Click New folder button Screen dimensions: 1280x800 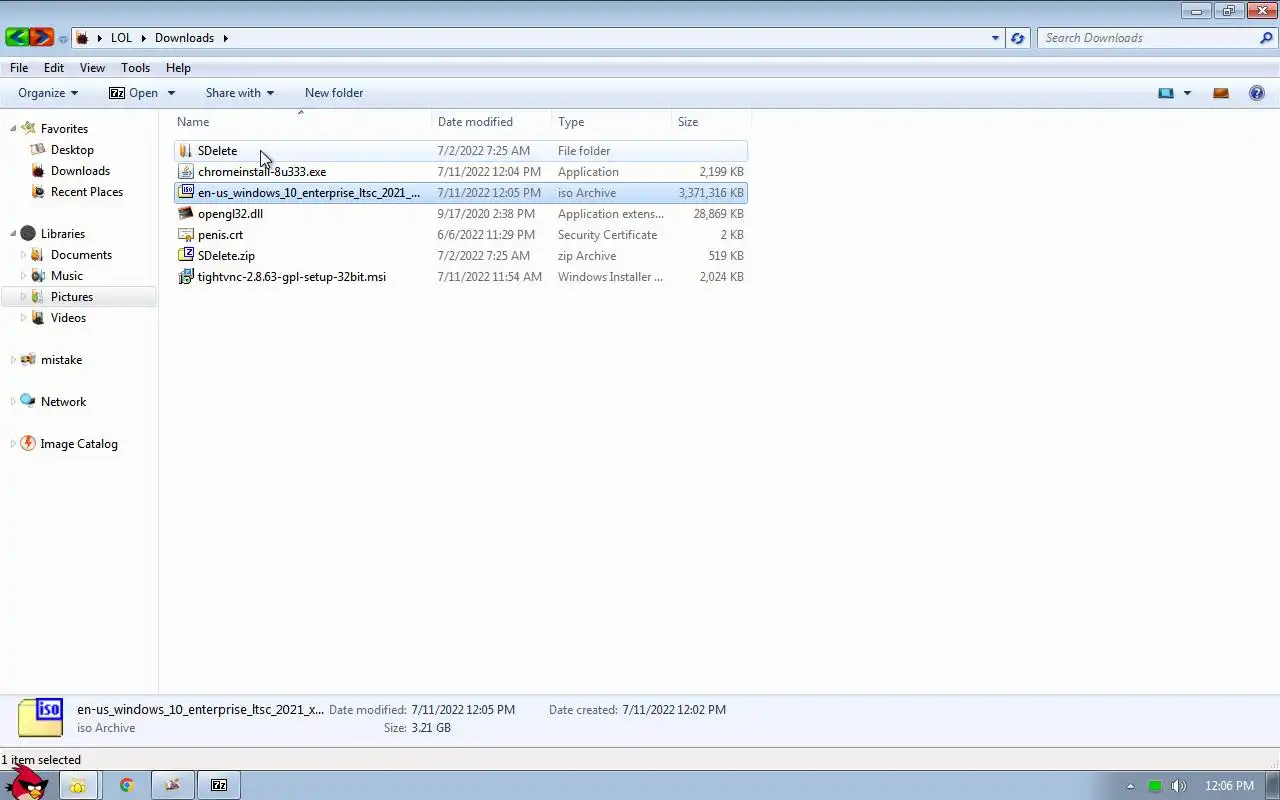(334, 93)
